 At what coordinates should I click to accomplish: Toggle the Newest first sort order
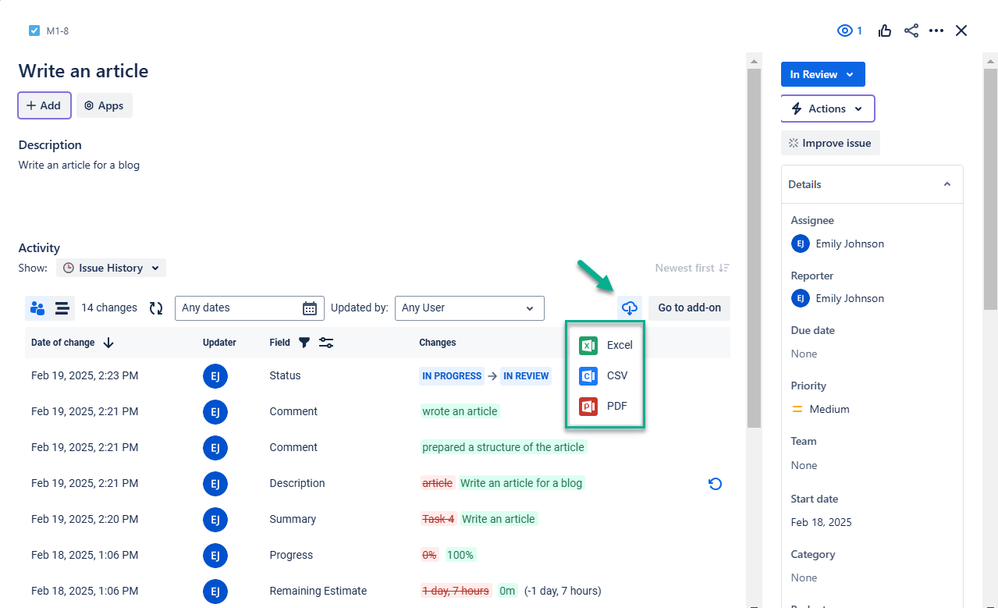point(691,267)
